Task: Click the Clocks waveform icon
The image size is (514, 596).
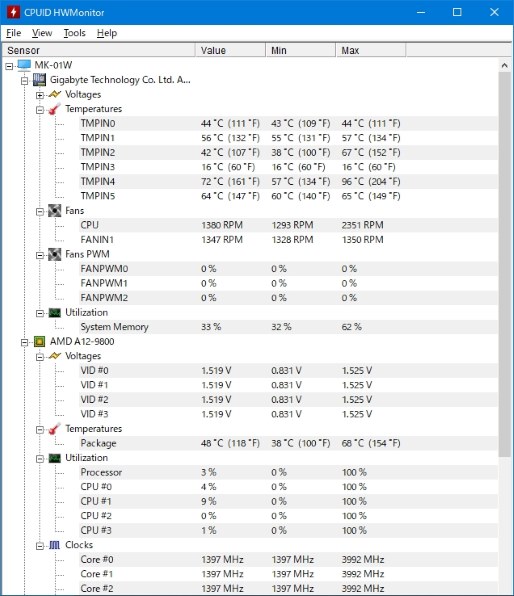Action: [x=55, y=545]
